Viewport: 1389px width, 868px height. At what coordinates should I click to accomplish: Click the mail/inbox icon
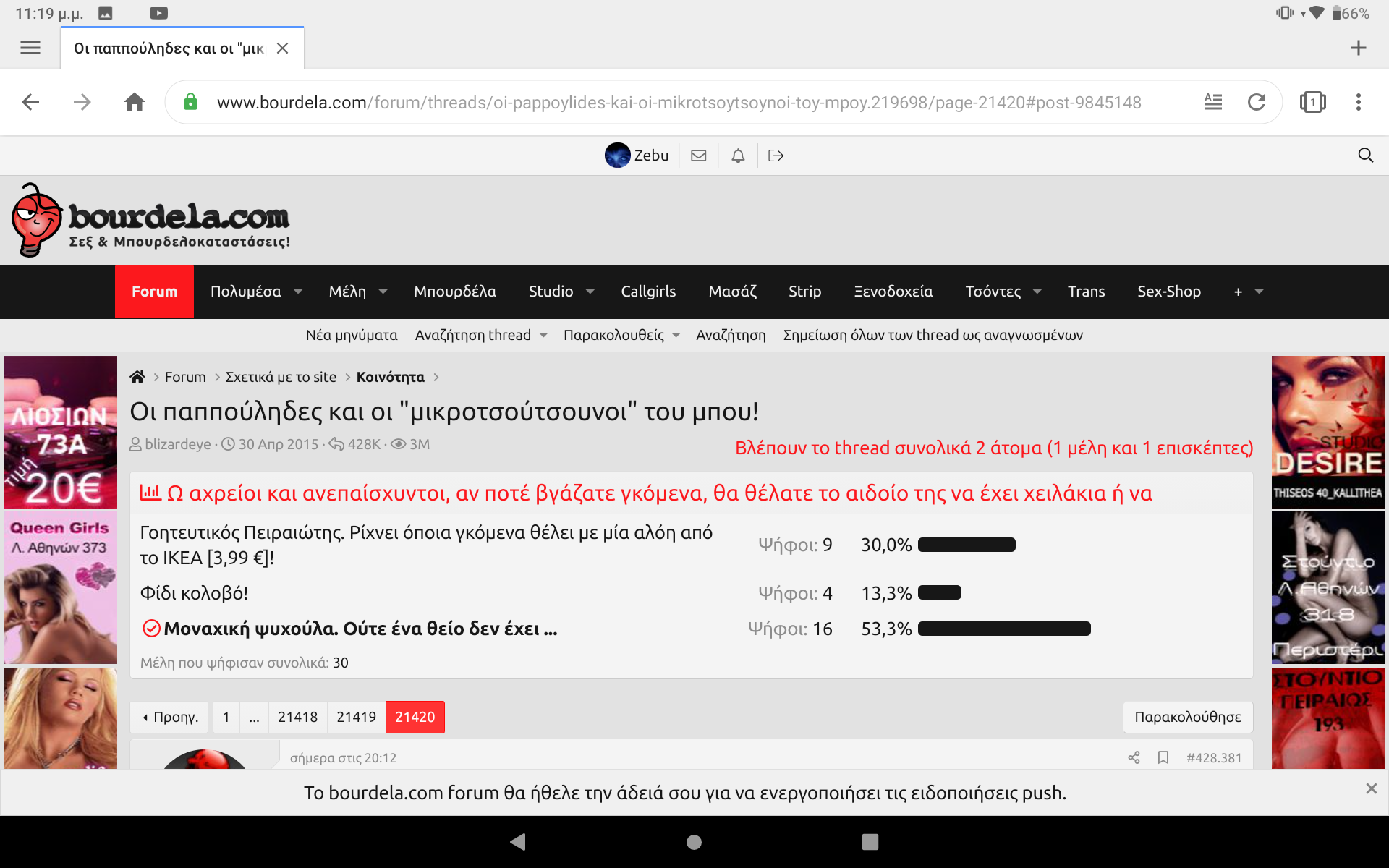click(700, 155)
